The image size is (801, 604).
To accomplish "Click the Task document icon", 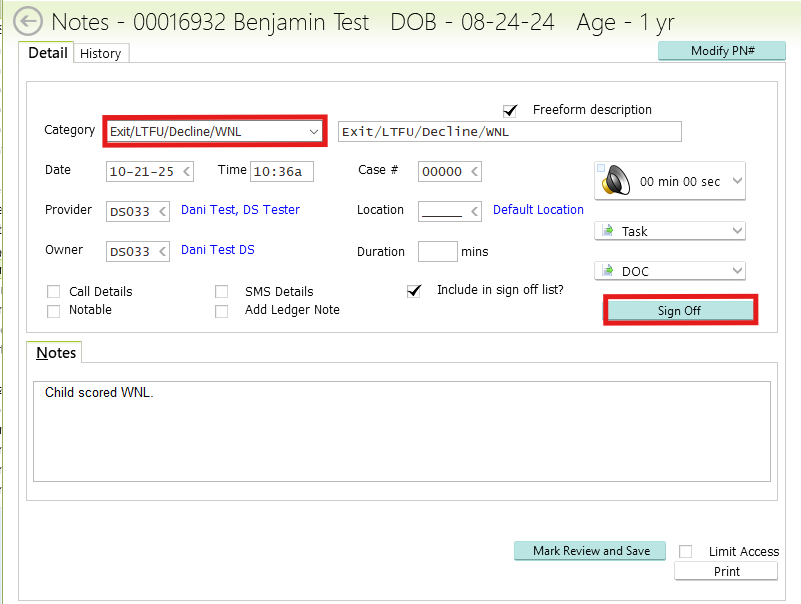I will (606, 231).
